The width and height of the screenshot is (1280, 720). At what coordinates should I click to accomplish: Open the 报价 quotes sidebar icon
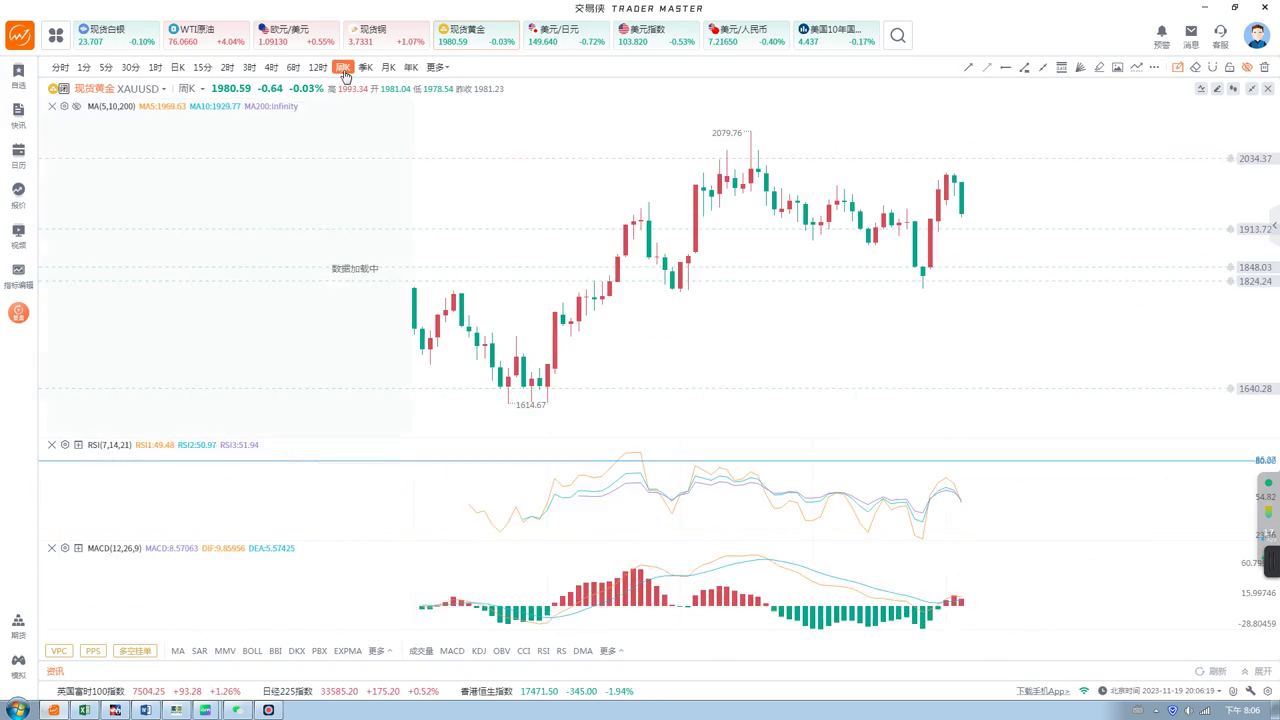(18, 195)
